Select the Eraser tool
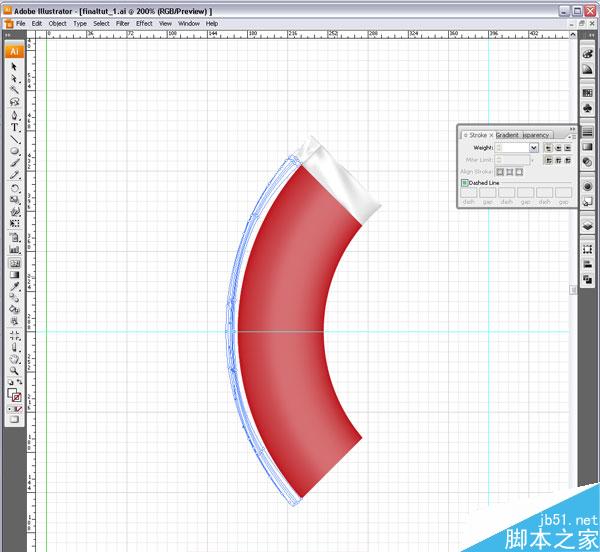This screenshot has width=600, height=552. pos(14,348)
